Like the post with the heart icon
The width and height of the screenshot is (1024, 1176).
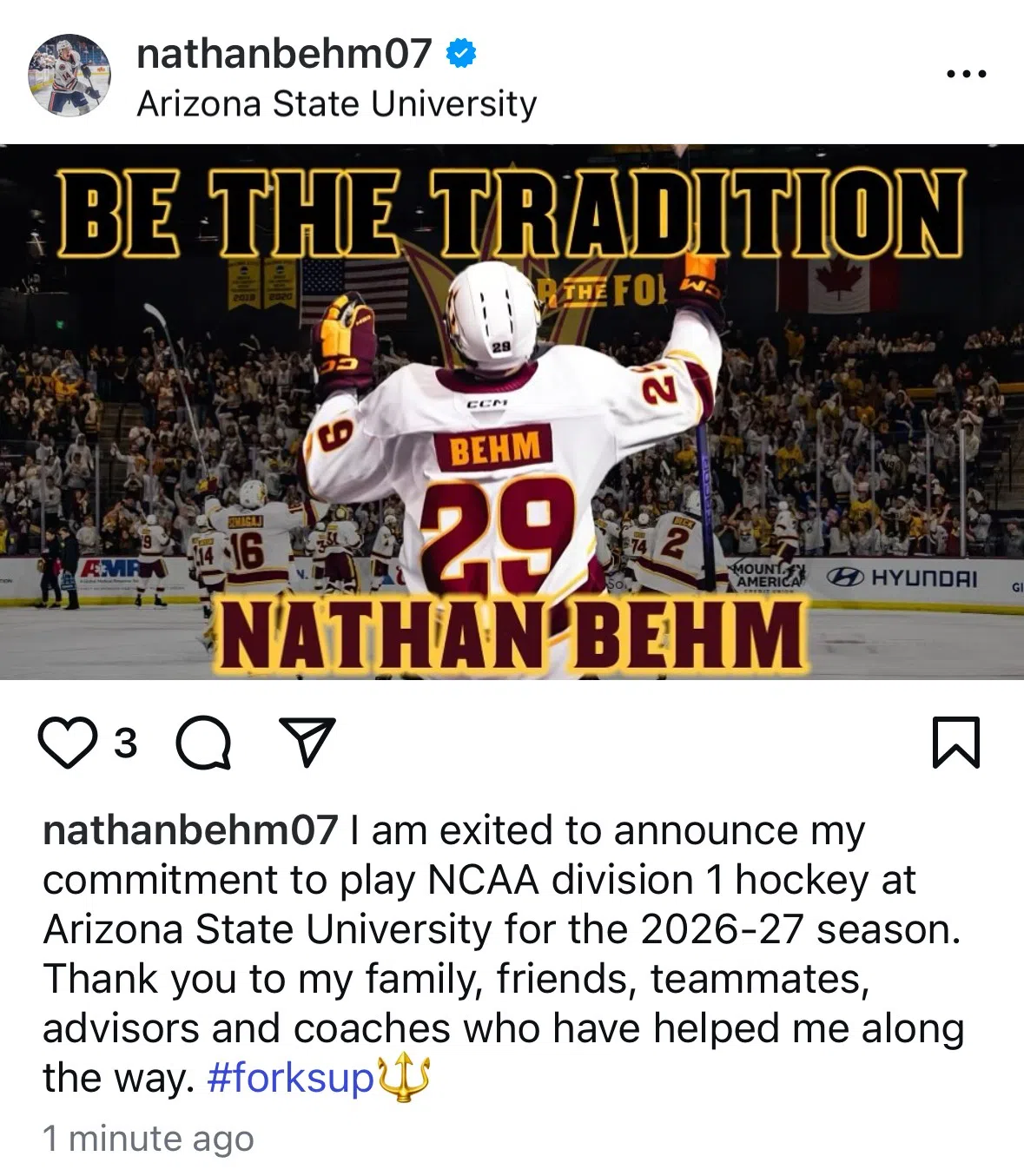point(68,743)
